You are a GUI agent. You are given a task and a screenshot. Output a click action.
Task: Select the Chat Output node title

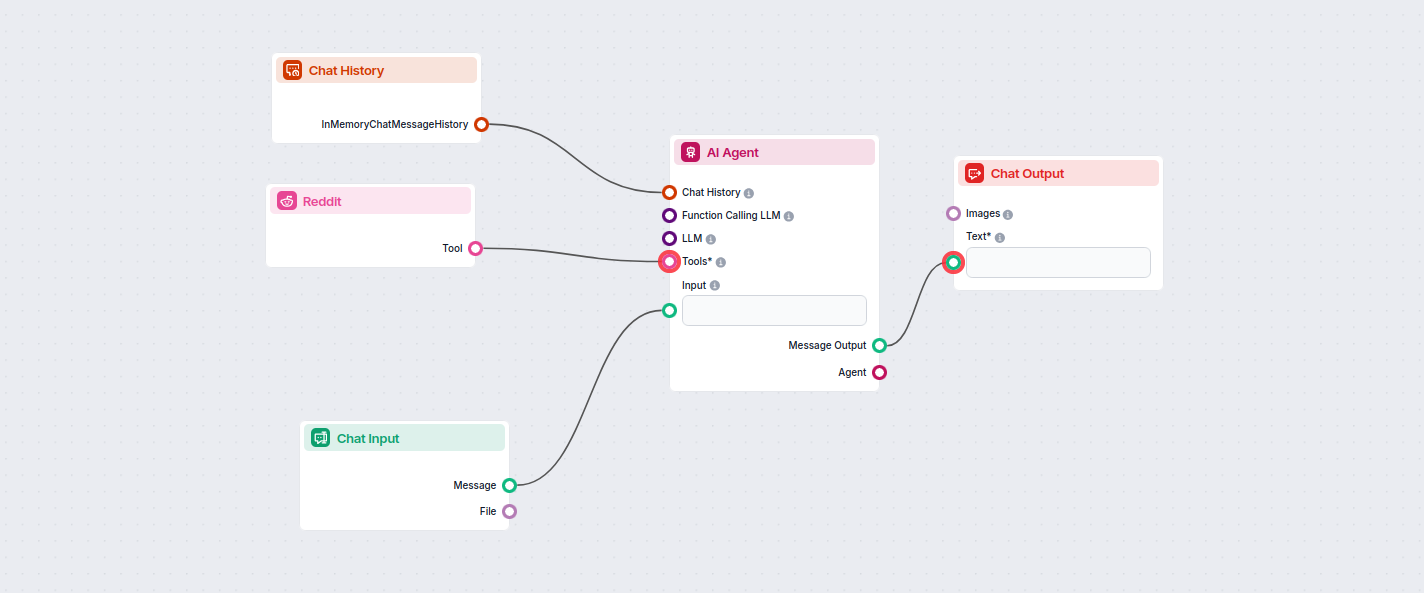(x=1027, y=173)
